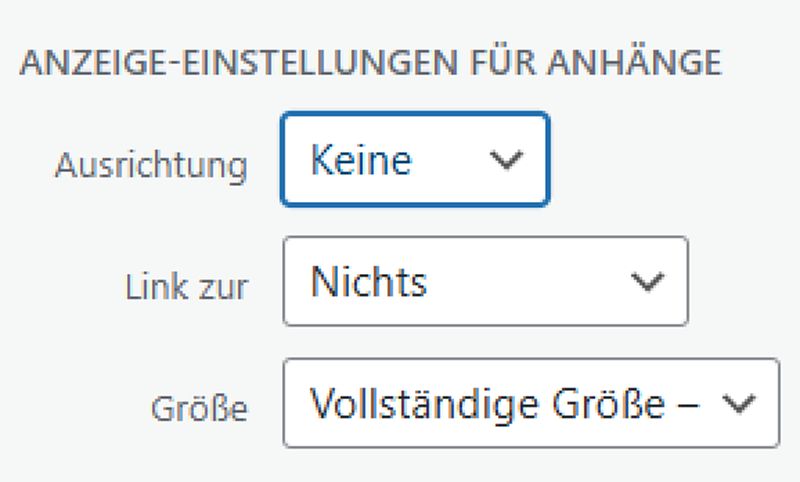Pick a different size than Vollständige Größe

(x=530, y=402)
